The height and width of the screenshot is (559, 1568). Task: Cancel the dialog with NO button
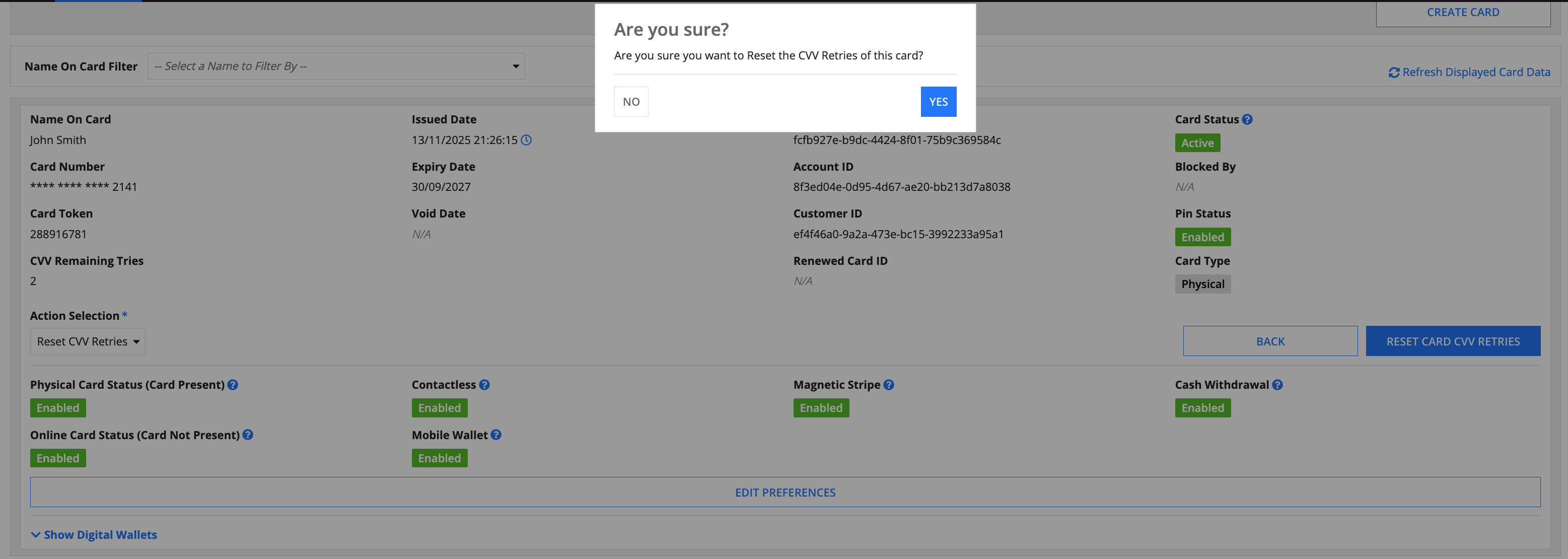630,102
